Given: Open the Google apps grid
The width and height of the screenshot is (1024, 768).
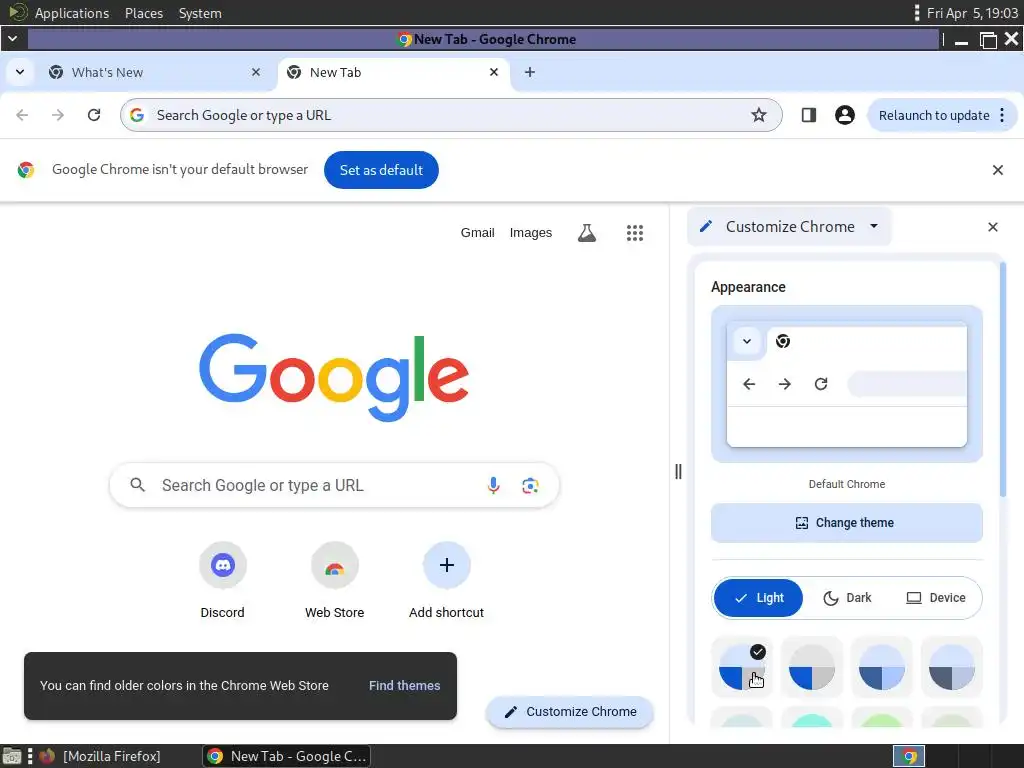Looking at the screenshot, I should pyautogui.click(x=635, y=232).
